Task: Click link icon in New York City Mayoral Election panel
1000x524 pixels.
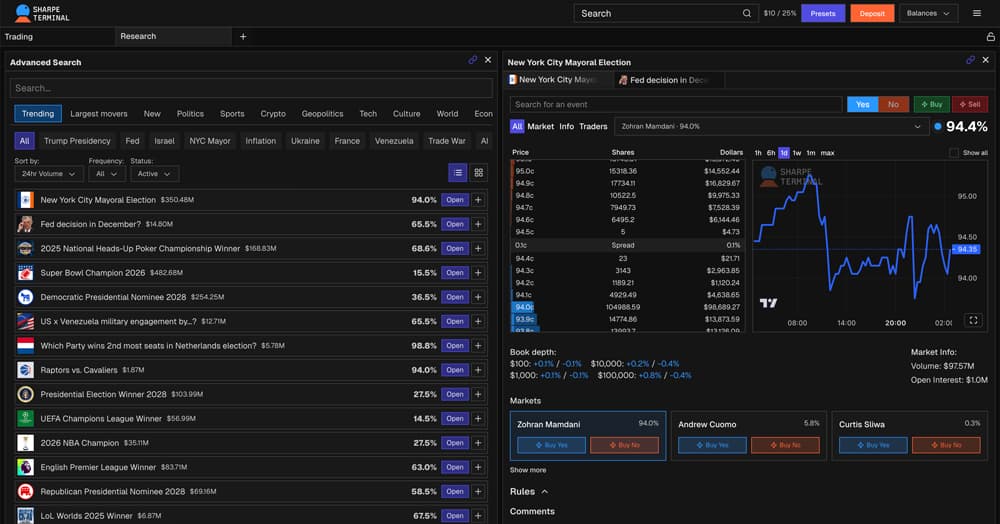Action: coord(970,60)
